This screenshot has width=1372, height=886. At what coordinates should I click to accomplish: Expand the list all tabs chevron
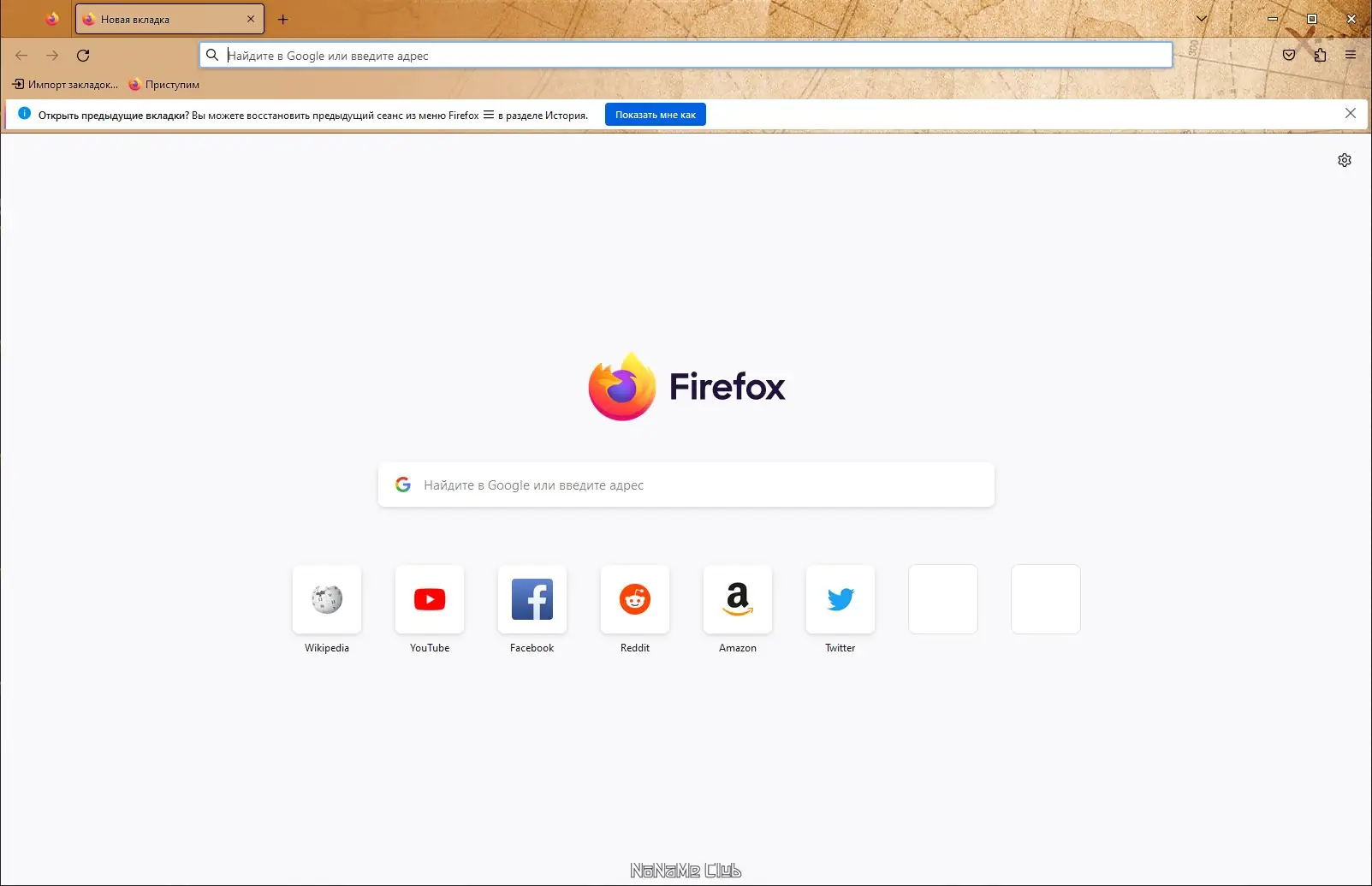(1202, 19)
